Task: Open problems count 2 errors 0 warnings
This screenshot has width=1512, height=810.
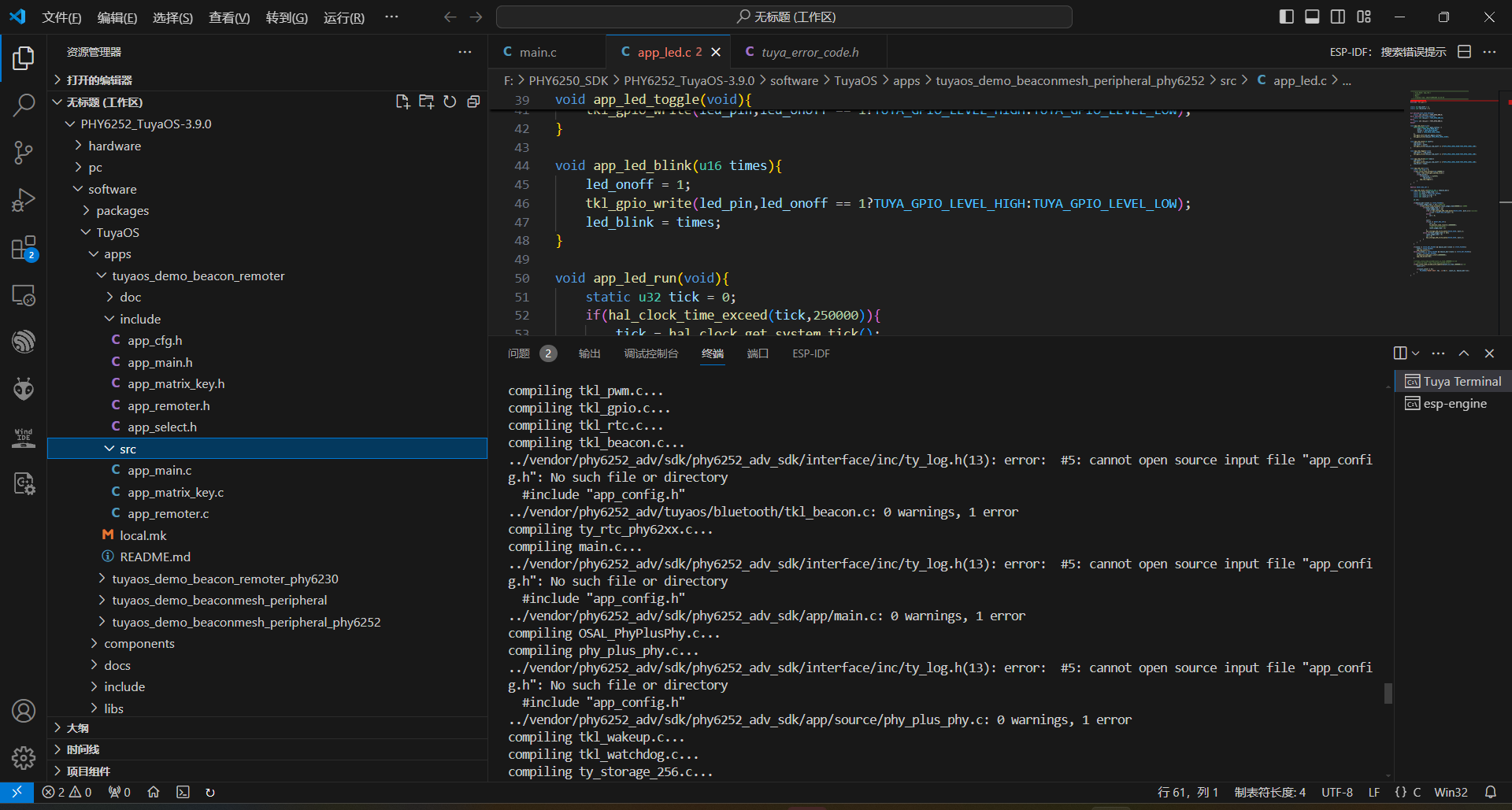Action: click(66, 792)
